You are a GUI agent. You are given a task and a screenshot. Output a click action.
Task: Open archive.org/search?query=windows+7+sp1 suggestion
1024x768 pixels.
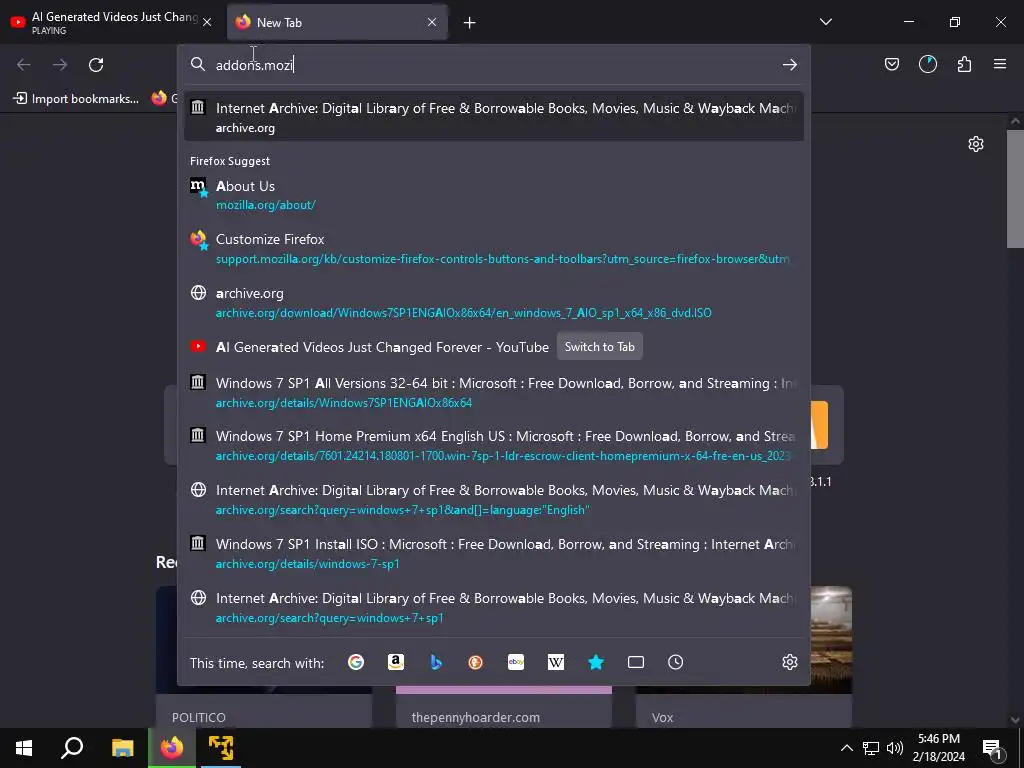click(x=494, y=607)
